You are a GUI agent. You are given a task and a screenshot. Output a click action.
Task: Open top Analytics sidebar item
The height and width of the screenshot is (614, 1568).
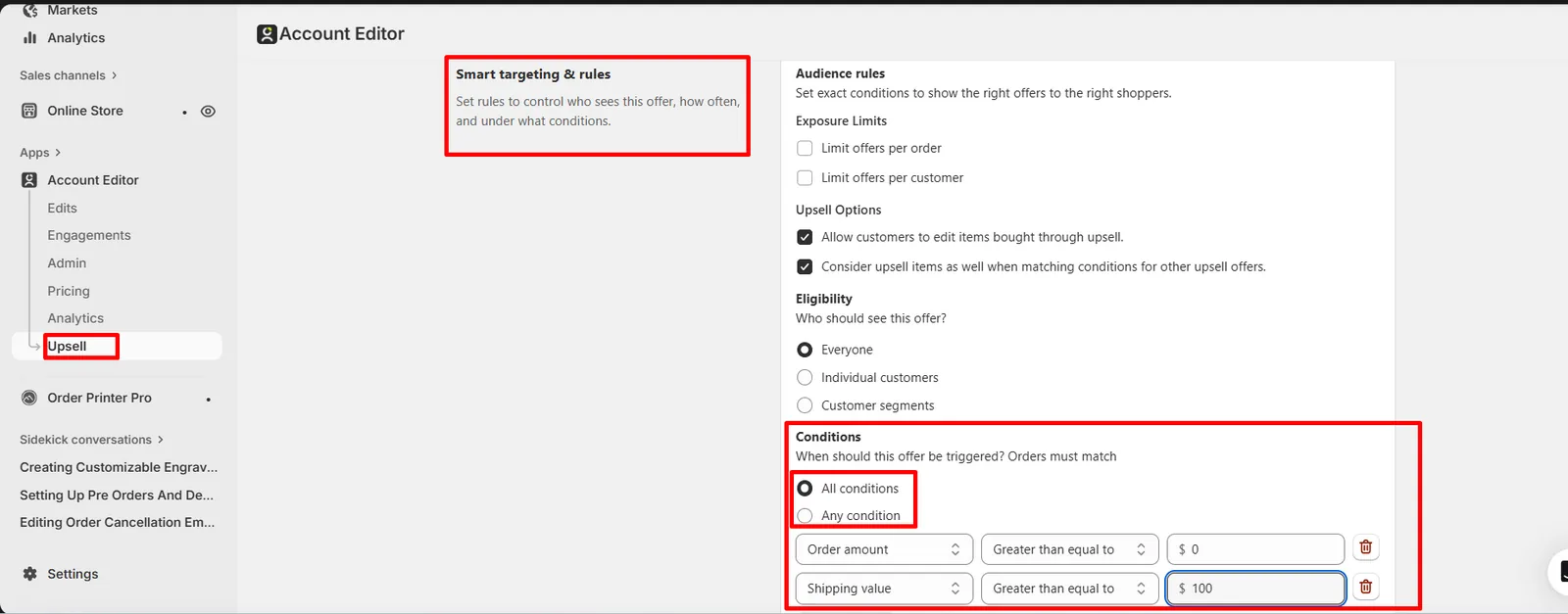(x=76, y=38)
